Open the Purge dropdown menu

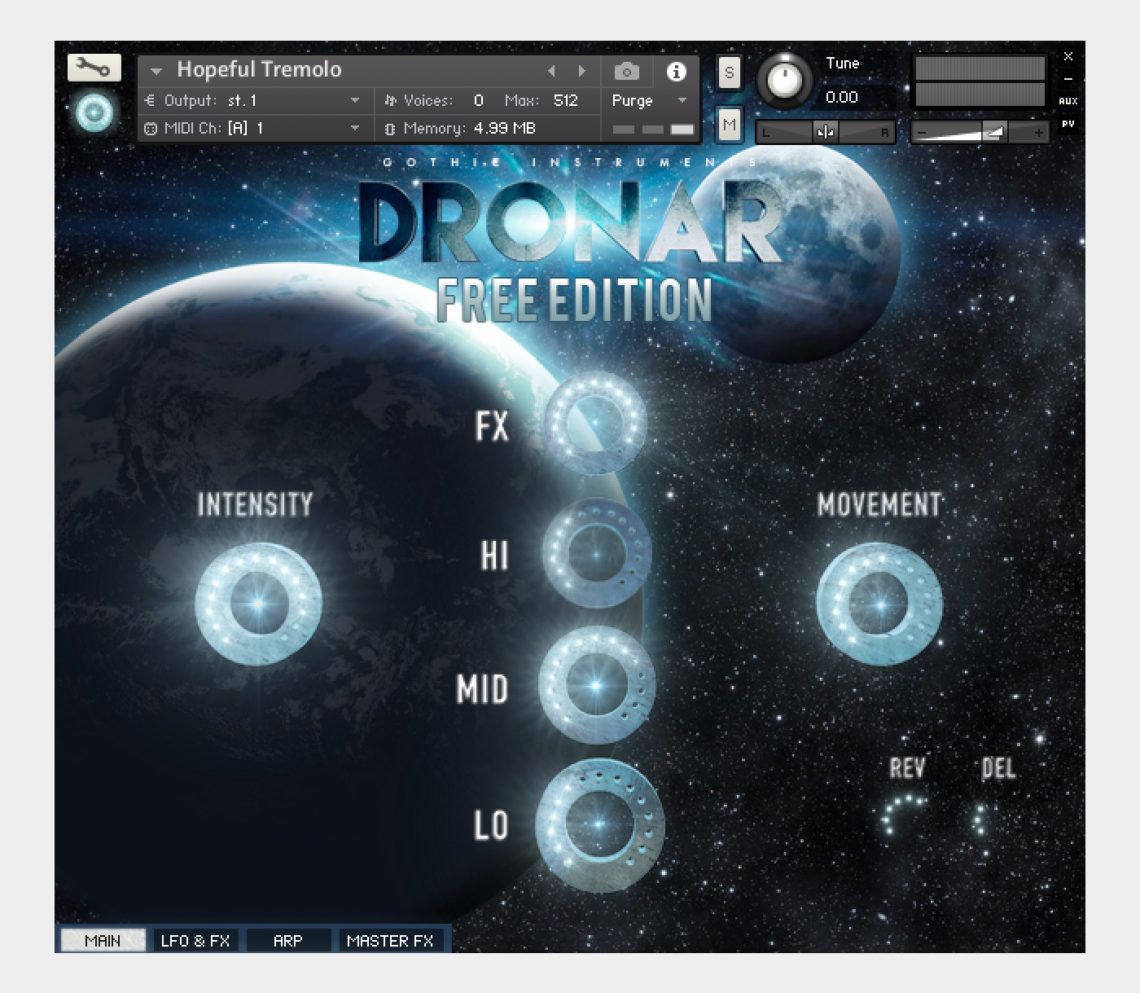(683, 101)
